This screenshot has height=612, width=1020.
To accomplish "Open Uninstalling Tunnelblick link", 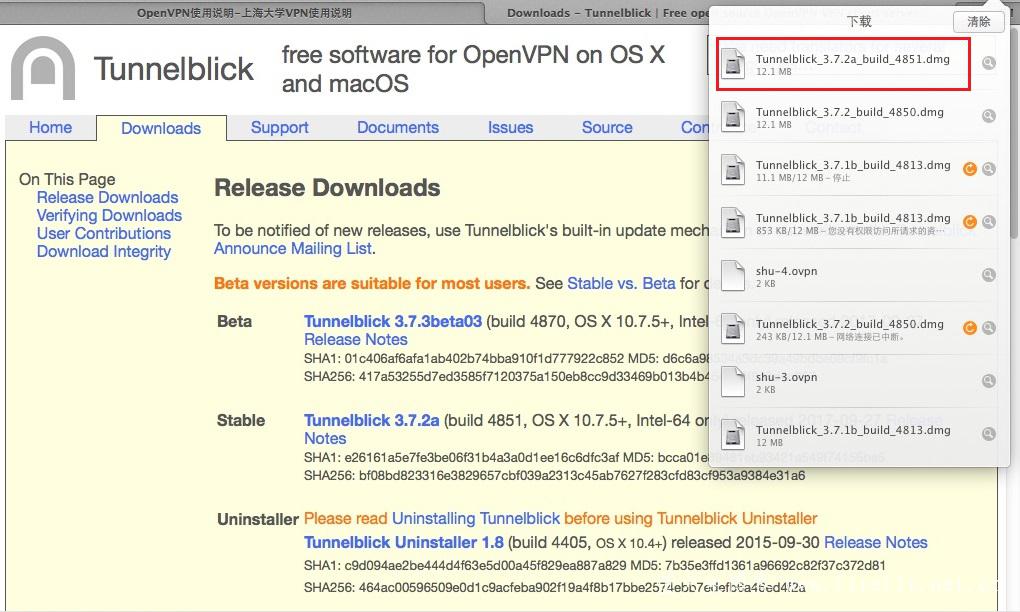I will click(476, 518).
